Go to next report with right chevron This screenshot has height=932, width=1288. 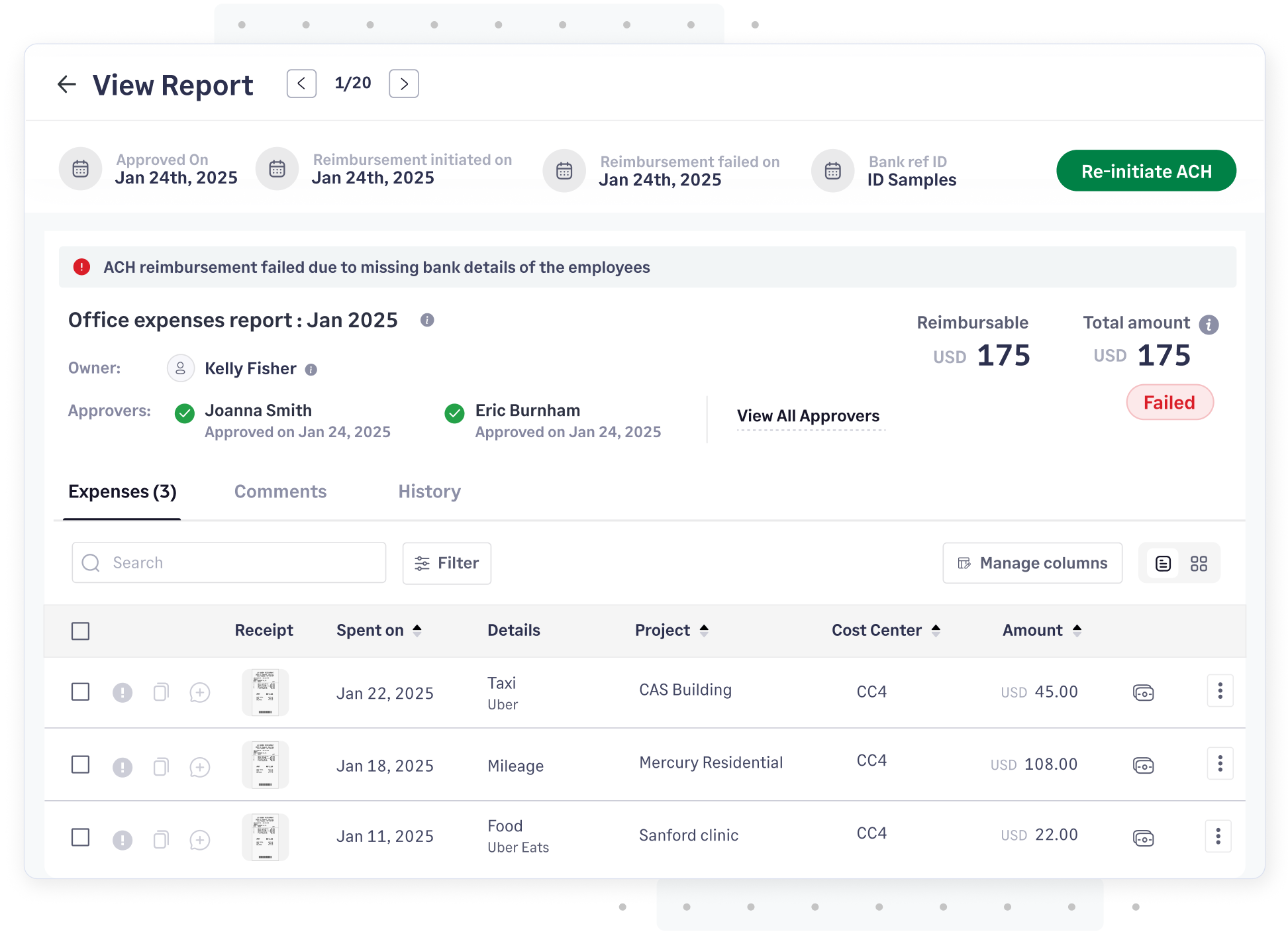click(403, 84)
